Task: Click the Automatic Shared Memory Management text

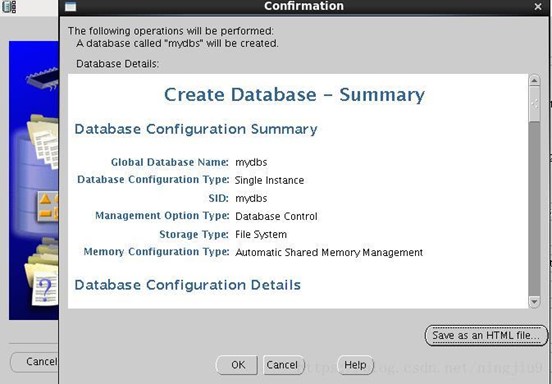Action: [x=329, y=252]
